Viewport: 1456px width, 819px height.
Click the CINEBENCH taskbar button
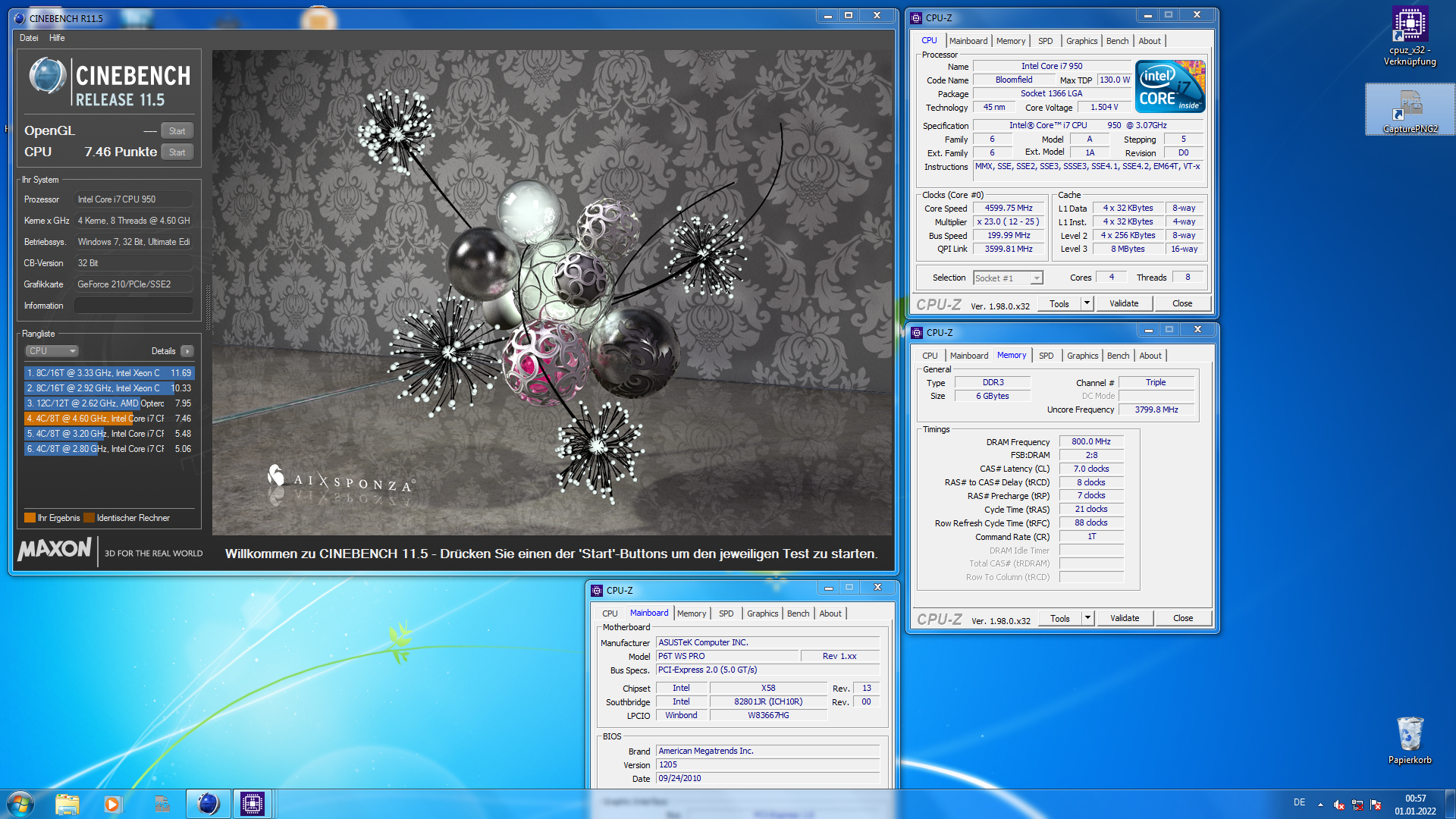point(208,804)
